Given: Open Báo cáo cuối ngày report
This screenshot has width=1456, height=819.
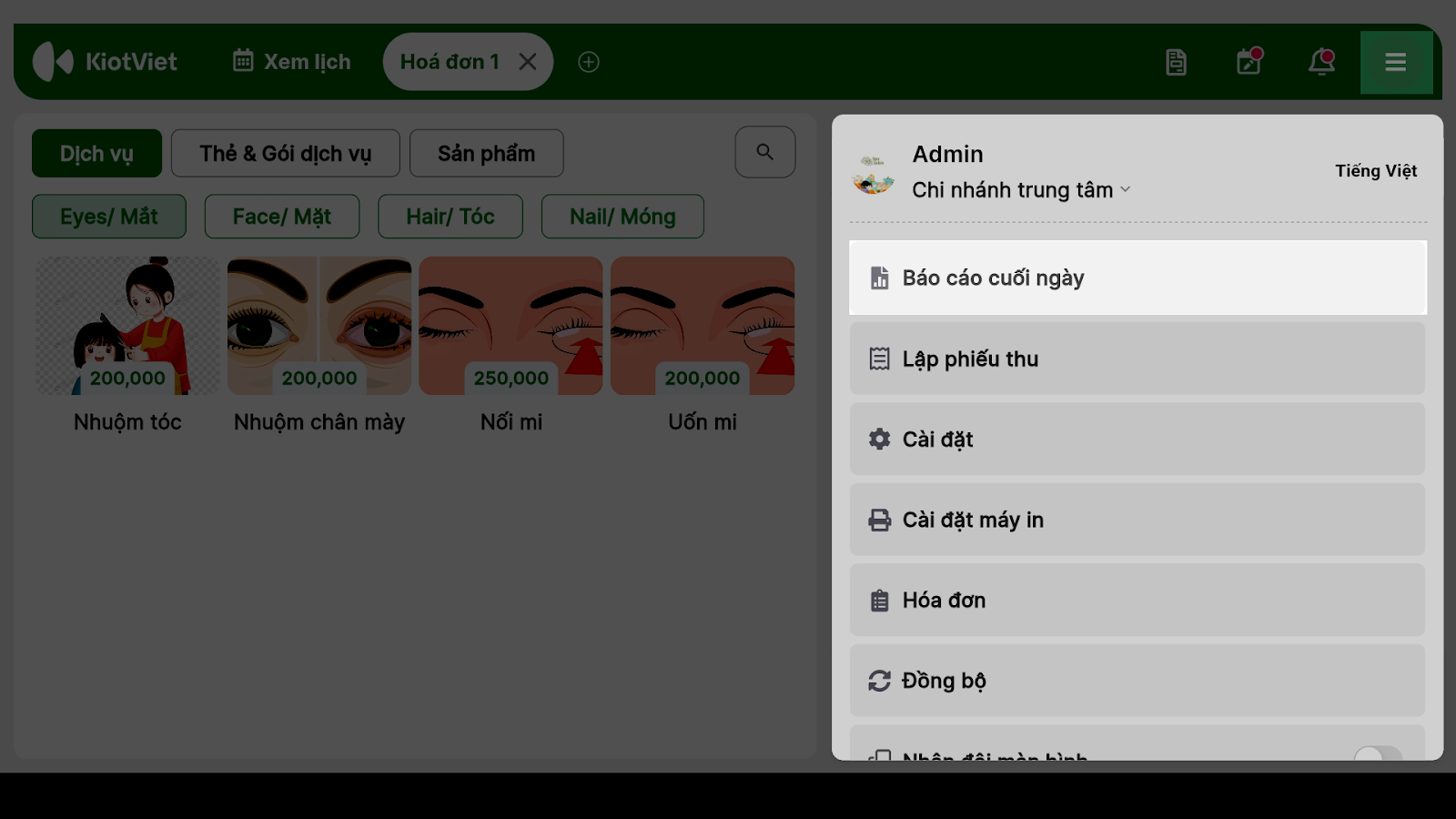Looking at the screenshot, I should 1137,278.
